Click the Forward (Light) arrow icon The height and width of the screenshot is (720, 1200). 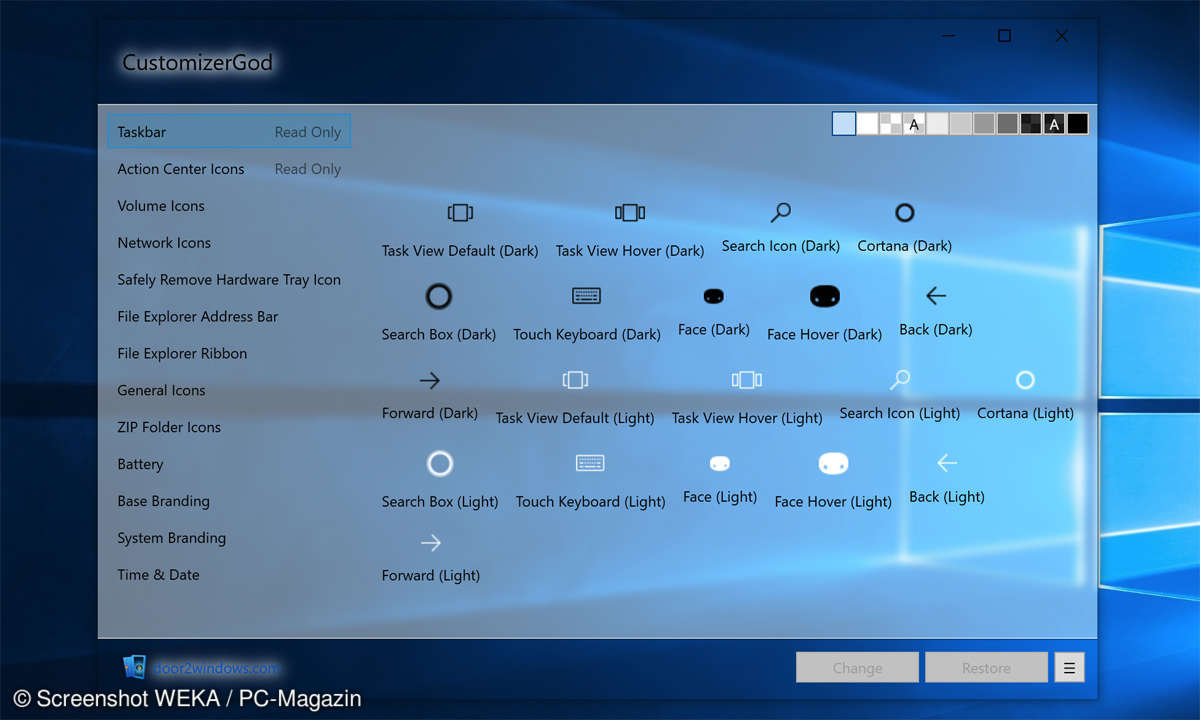[431, 543]
